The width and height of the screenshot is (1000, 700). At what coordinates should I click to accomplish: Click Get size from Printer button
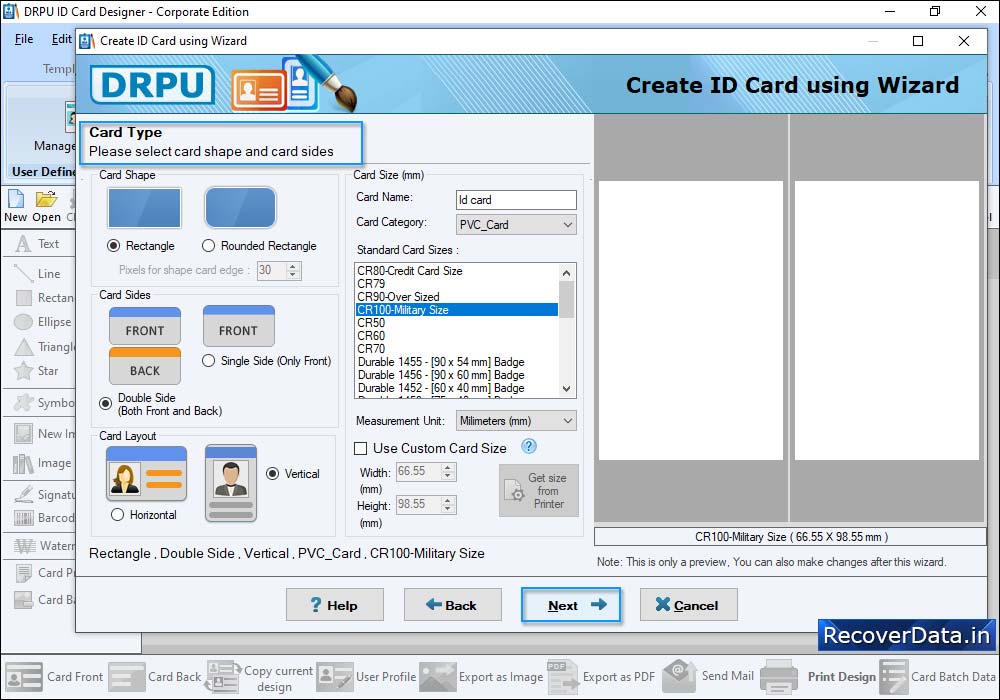[x=539, y=490]
